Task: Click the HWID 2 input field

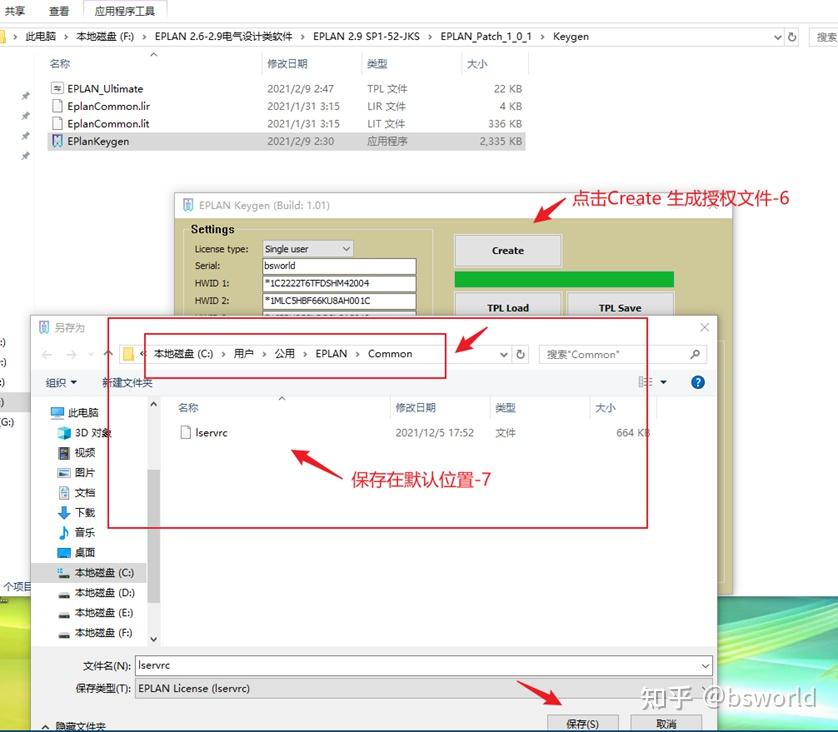Action: [339, 301]
